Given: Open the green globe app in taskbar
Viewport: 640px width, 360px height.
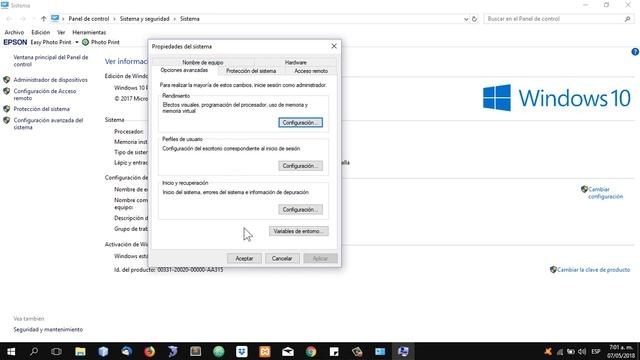Looking at the screenshot, I should [x=219, y=351].
